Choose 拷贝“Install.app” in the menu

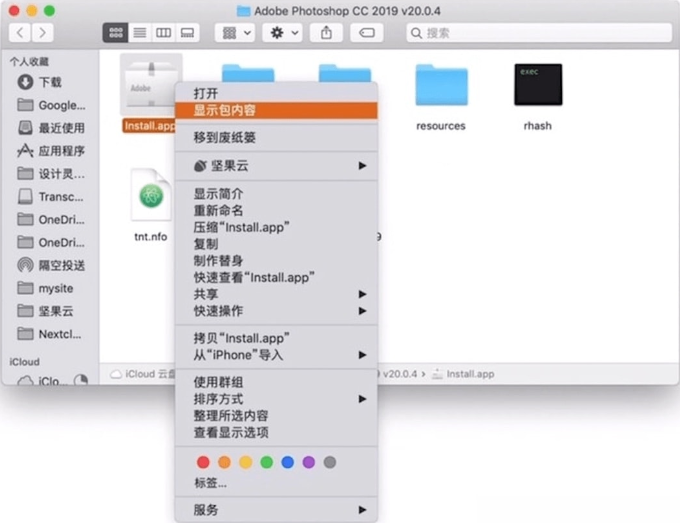point(276,338)
